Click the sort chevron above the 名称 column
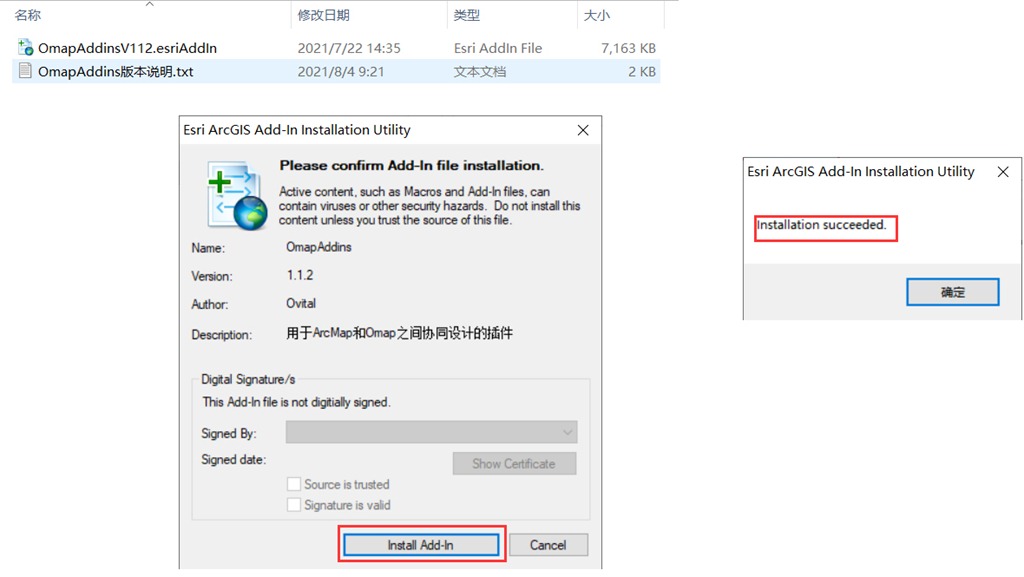Screen dimensions: 1024x577 pyautogui.click(x=150, y=4)
